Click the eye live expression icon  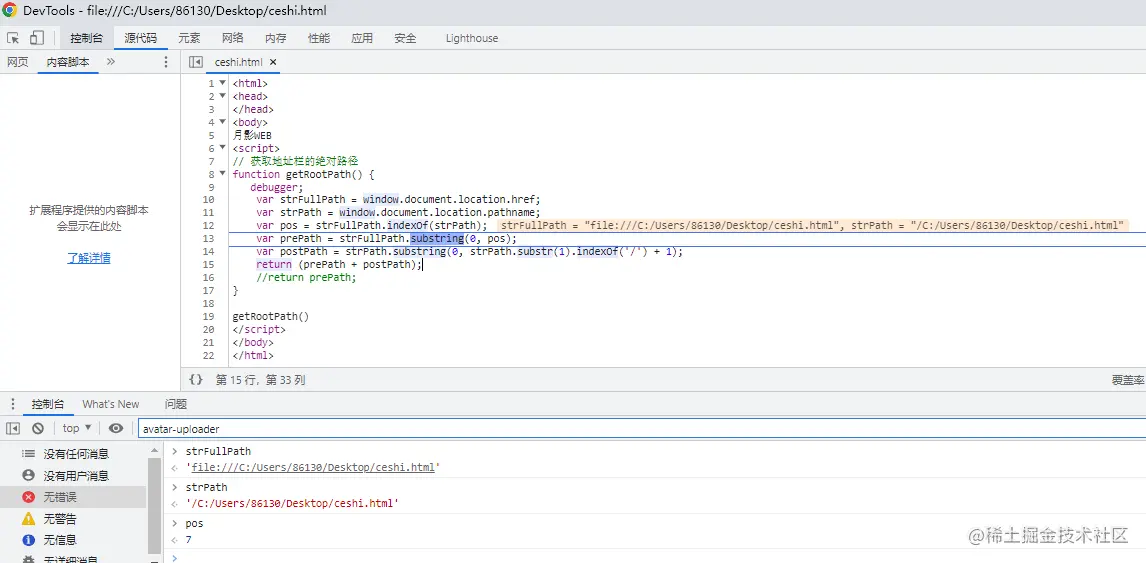coord(115,428)
